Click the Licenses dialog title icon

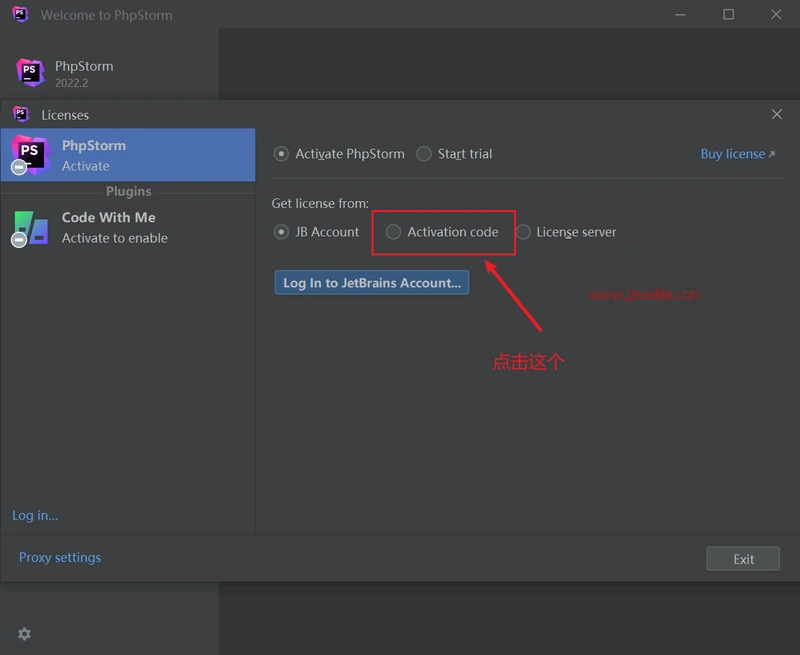pos(21,115)
